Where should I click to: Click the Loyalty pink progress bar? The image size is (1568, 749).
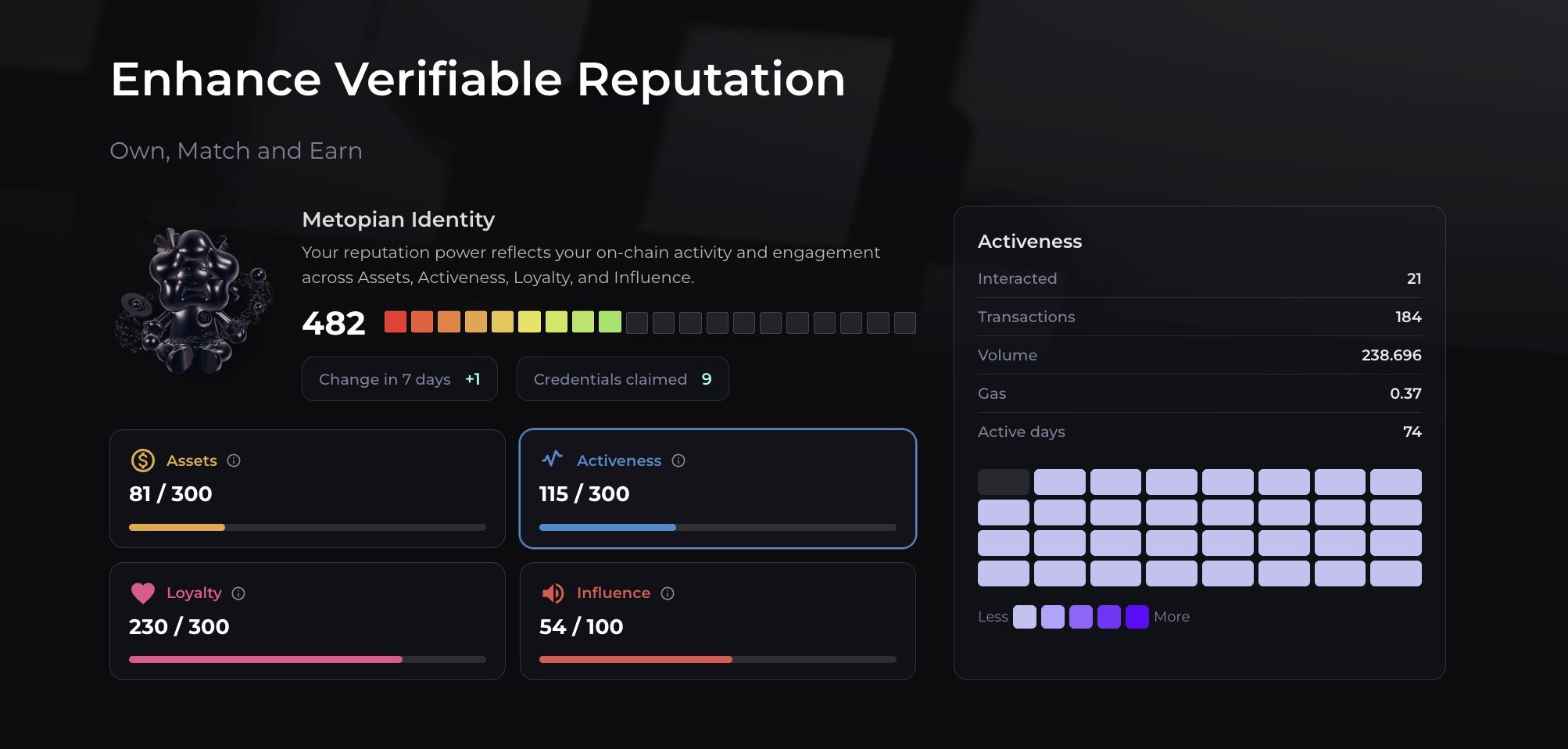pyautogui.click(x=307, y=660)
